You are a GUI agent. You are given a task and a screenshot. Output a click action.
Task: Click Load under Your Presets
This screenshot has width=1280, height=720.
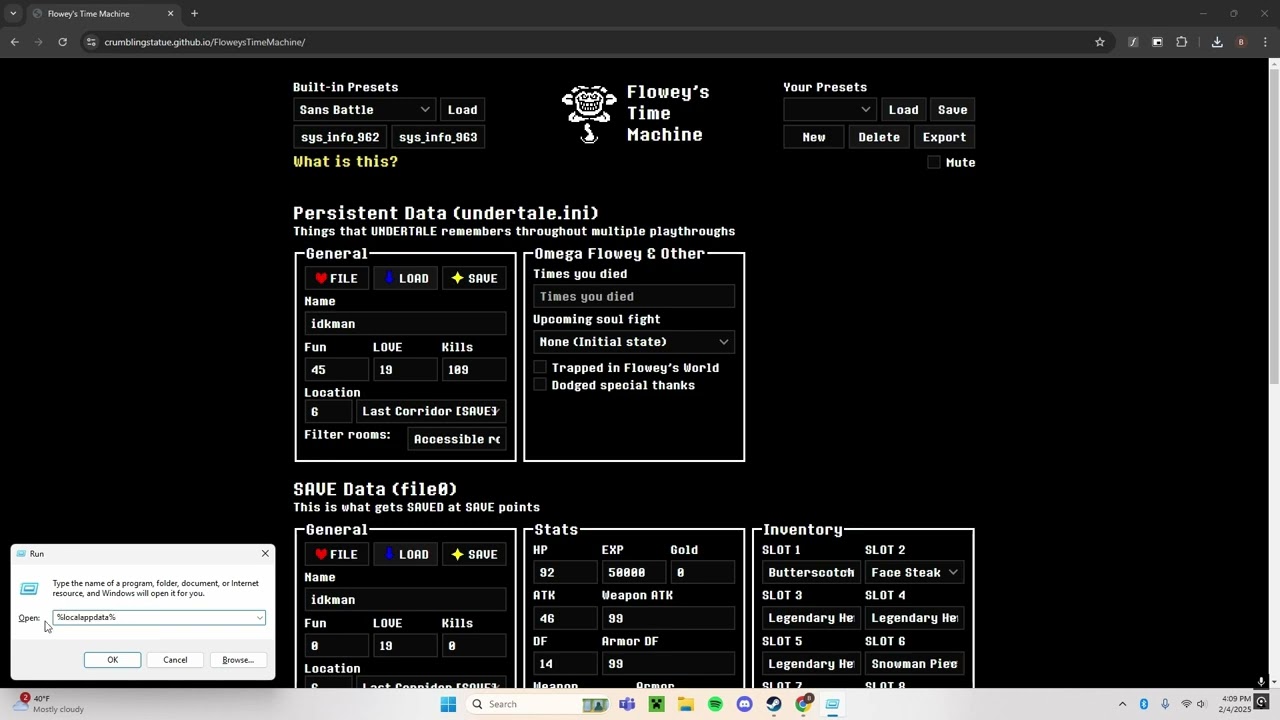tap(903, 110)
